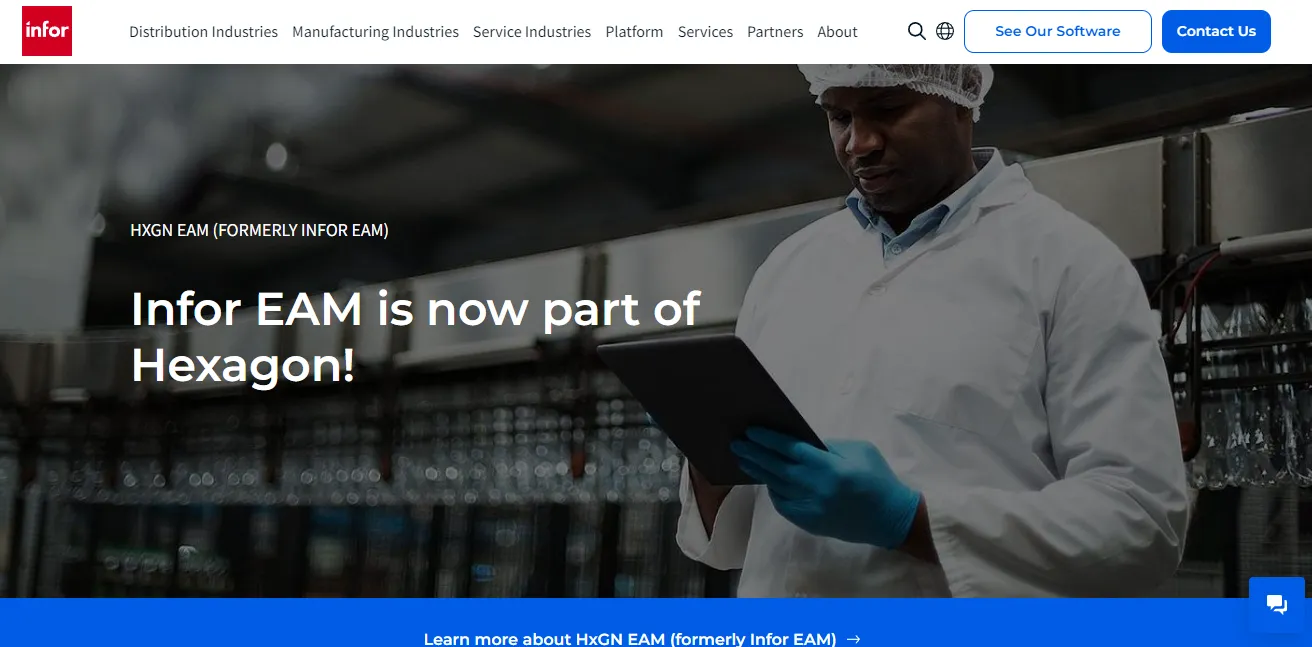
Task: Click the HXGN EAM (FORMERLY INFOR EAM) label
Action: point(259,230)
